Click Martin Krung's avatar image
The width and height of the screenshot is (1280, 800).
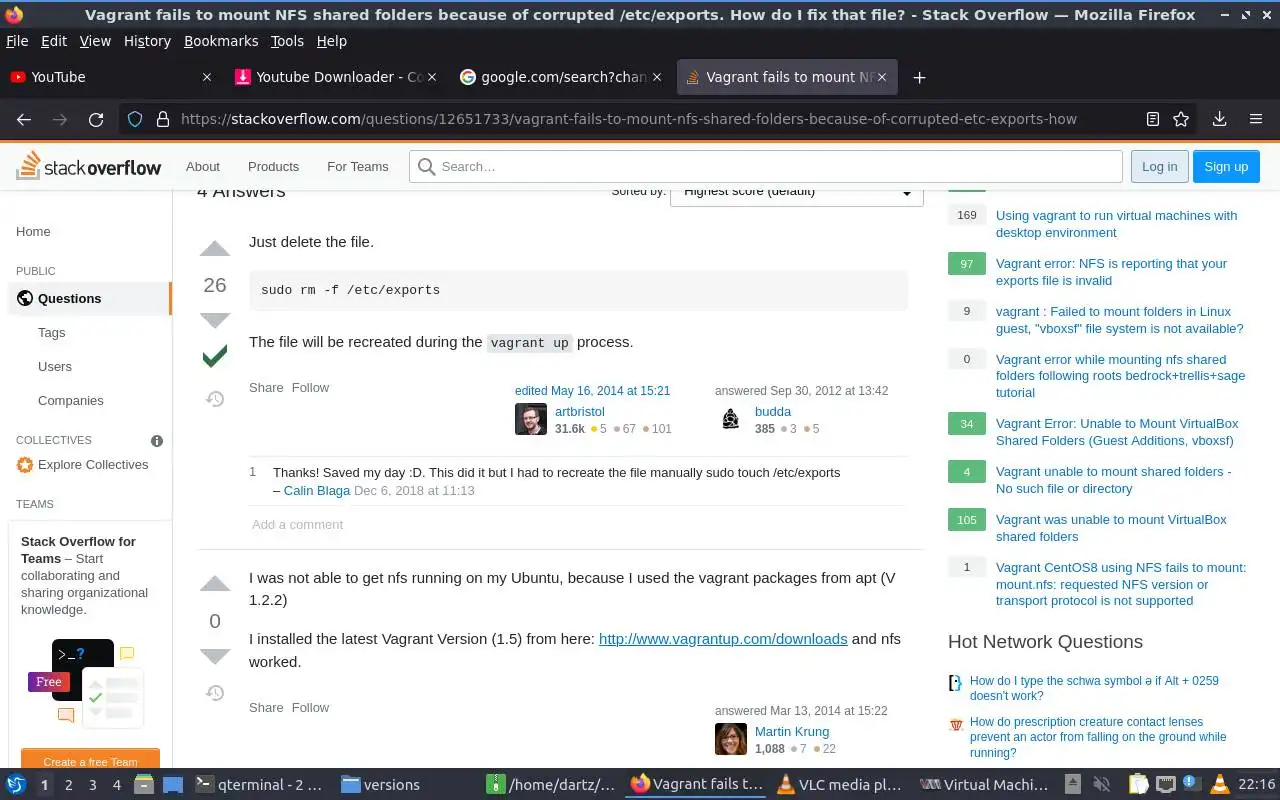coord(731,739)
